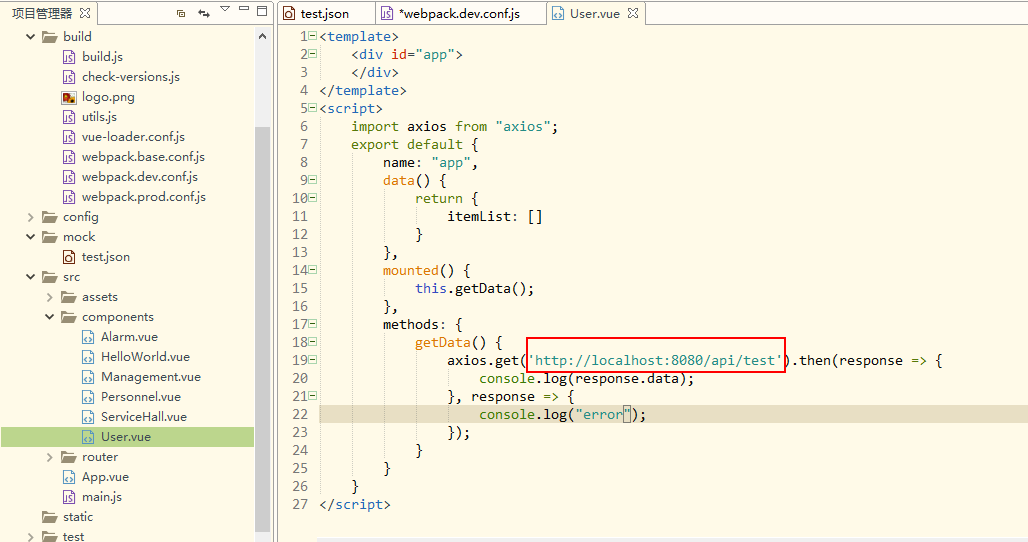Collapse the build folder

click(30, 37)
